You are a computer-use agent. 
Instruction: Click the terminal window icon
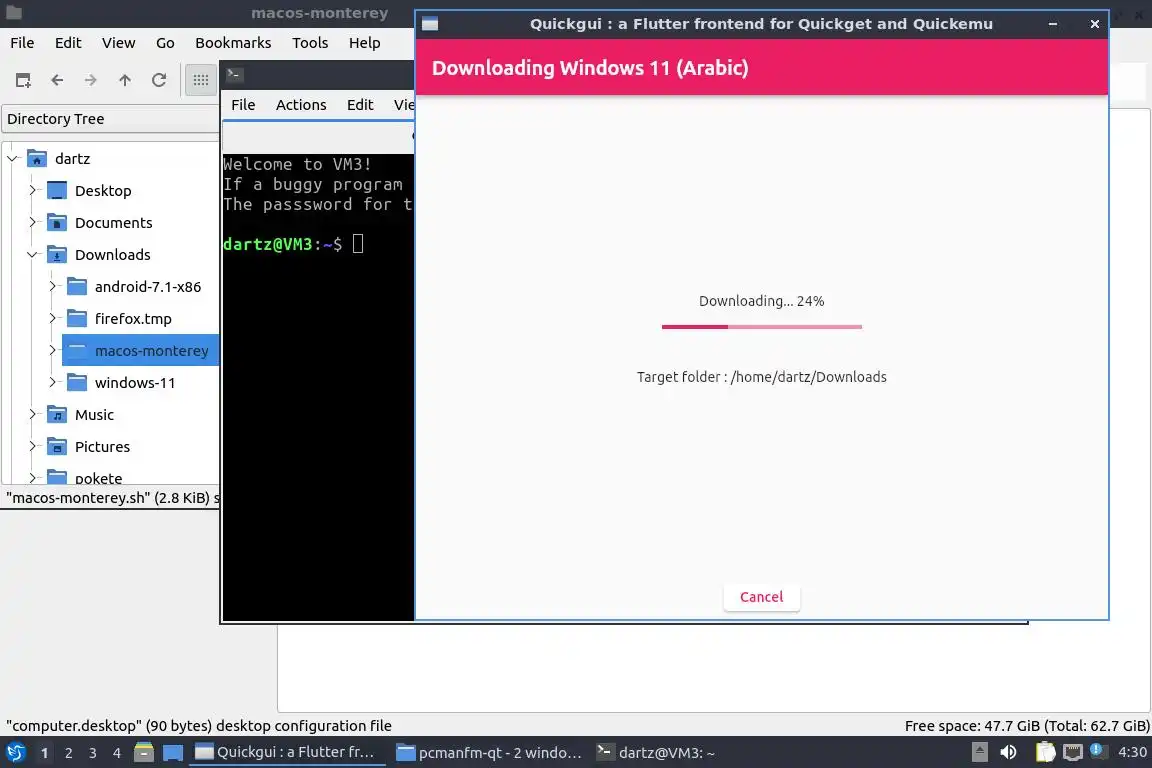[x=234, y=74]
